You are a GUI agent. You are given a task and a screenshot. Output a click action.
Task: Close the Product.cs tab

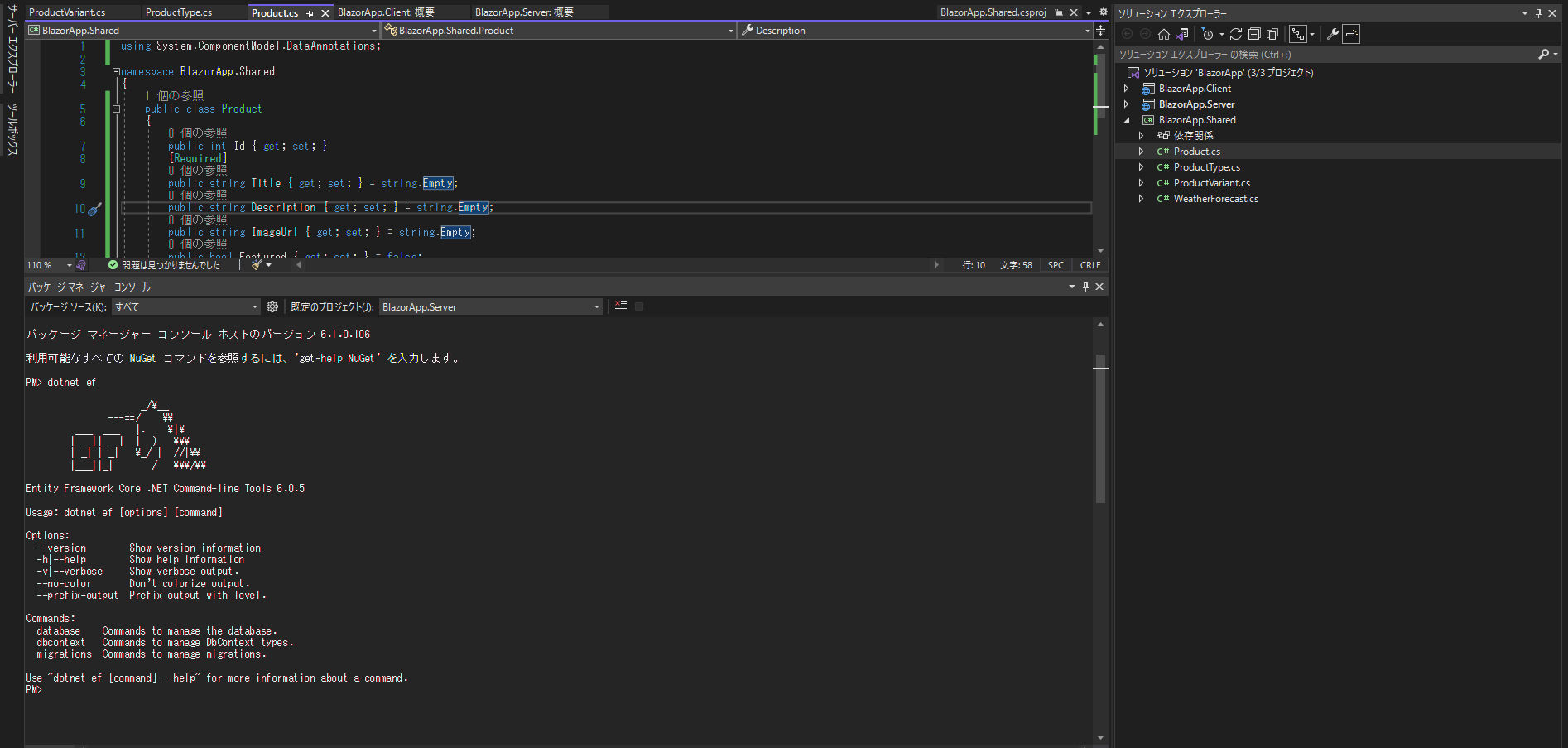tap(325, 13)
